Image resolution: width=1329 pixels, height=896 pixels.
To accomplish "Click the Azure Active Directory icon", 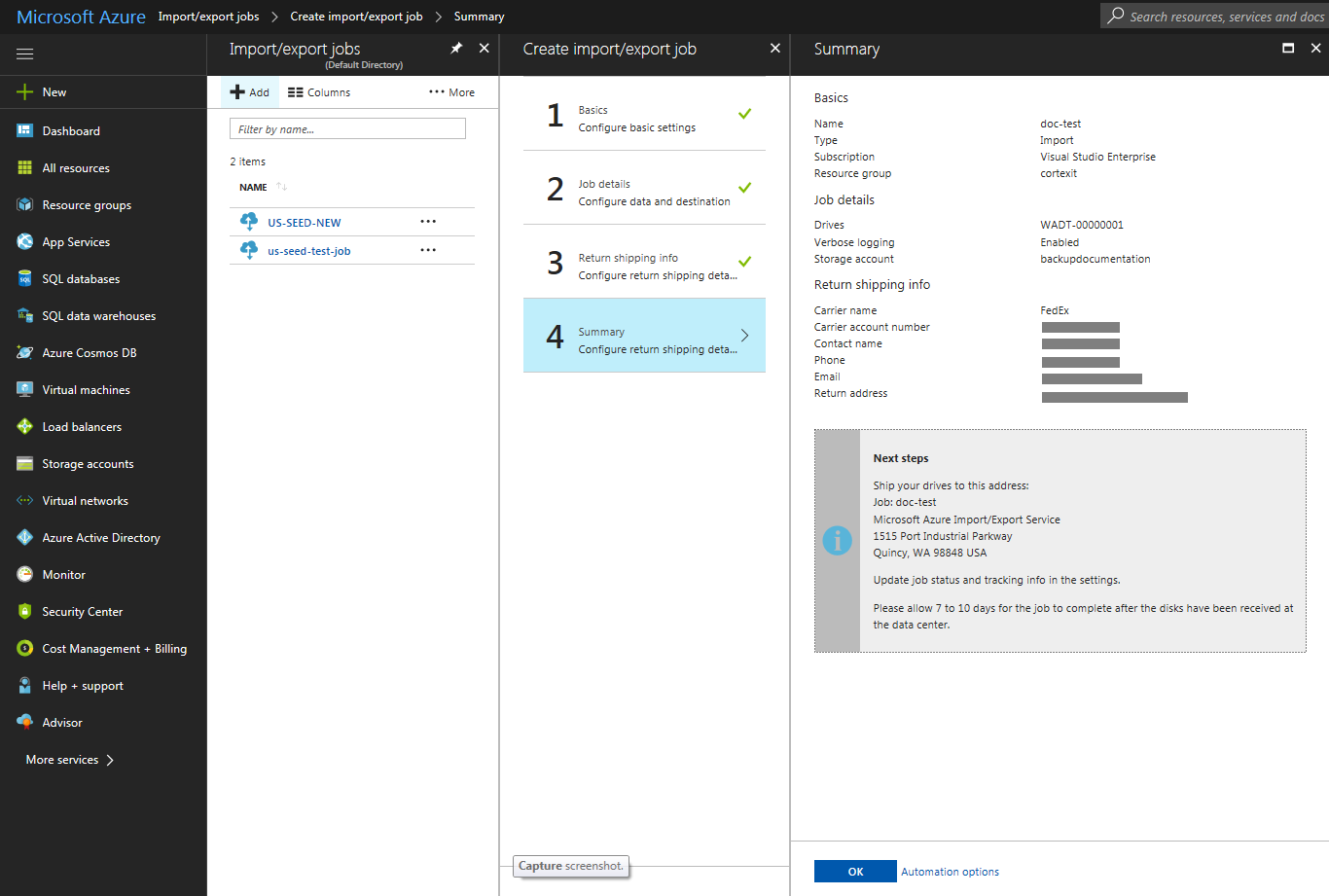I will point(25,537).
